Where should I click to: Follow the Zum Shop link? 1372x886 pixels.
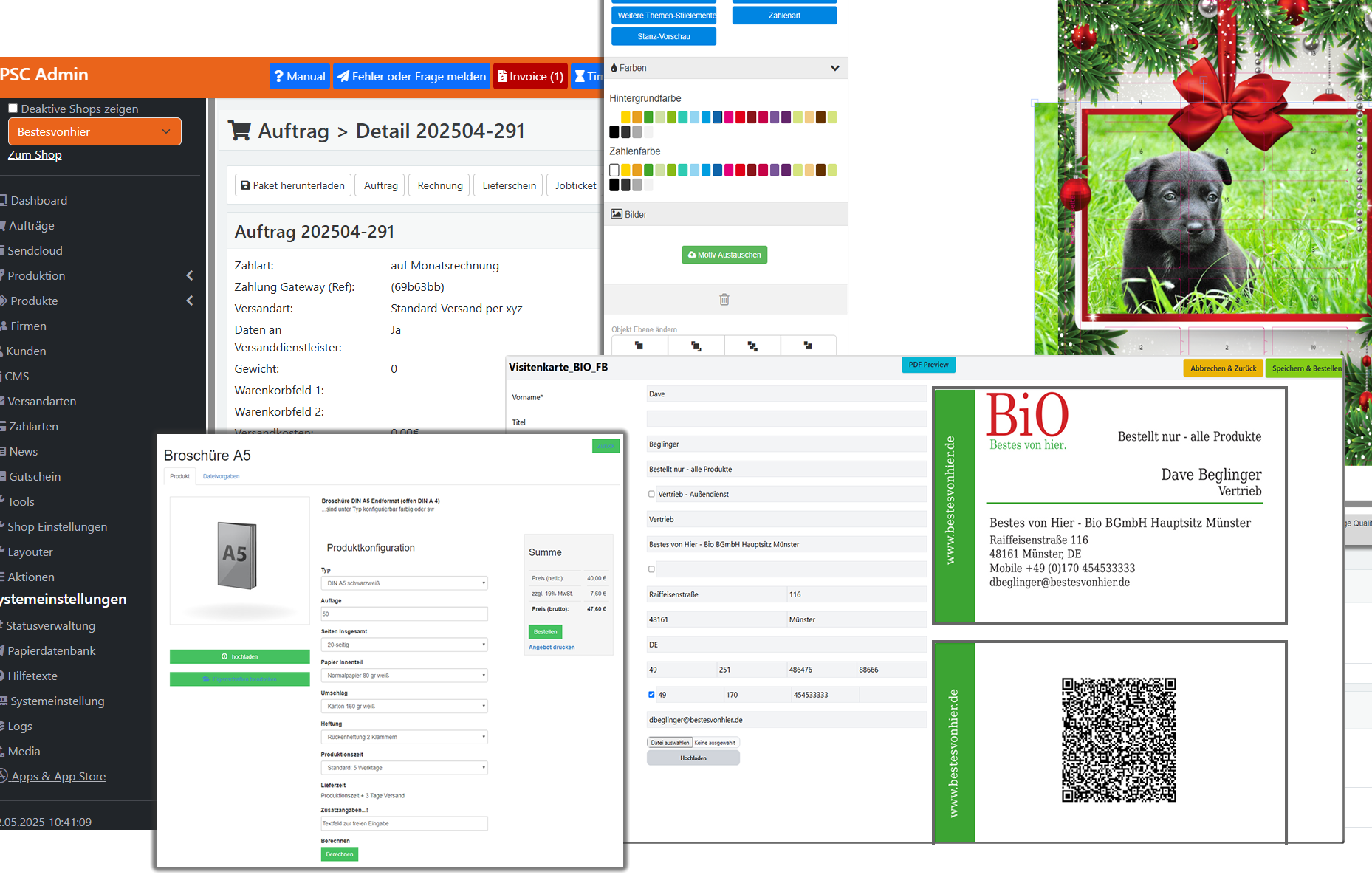point(35,154)
